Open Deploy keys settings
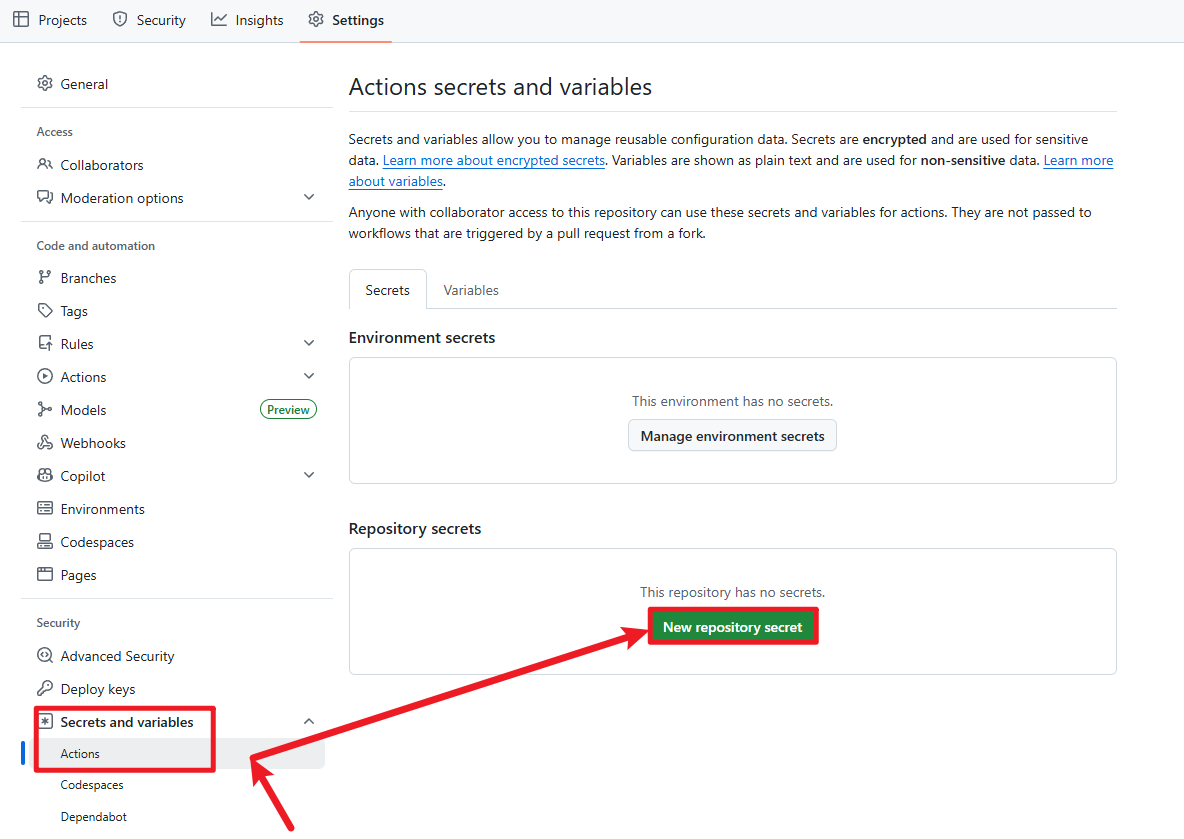The height and width of the screenshot is (839, 1184). (177, 689)
